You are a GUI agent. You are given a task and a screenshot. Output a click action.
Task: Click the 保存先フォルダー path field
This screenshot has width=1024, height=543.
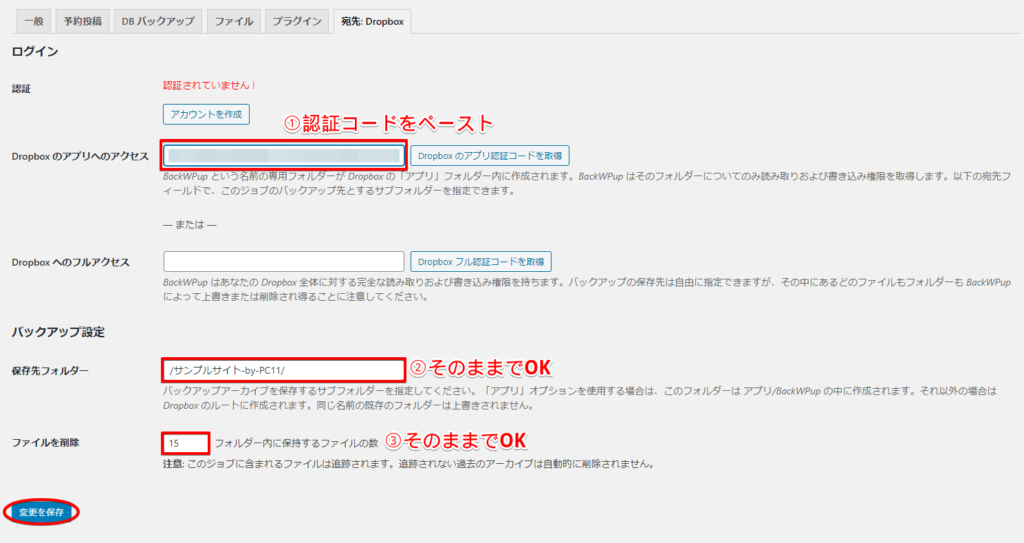coord(283,370)
